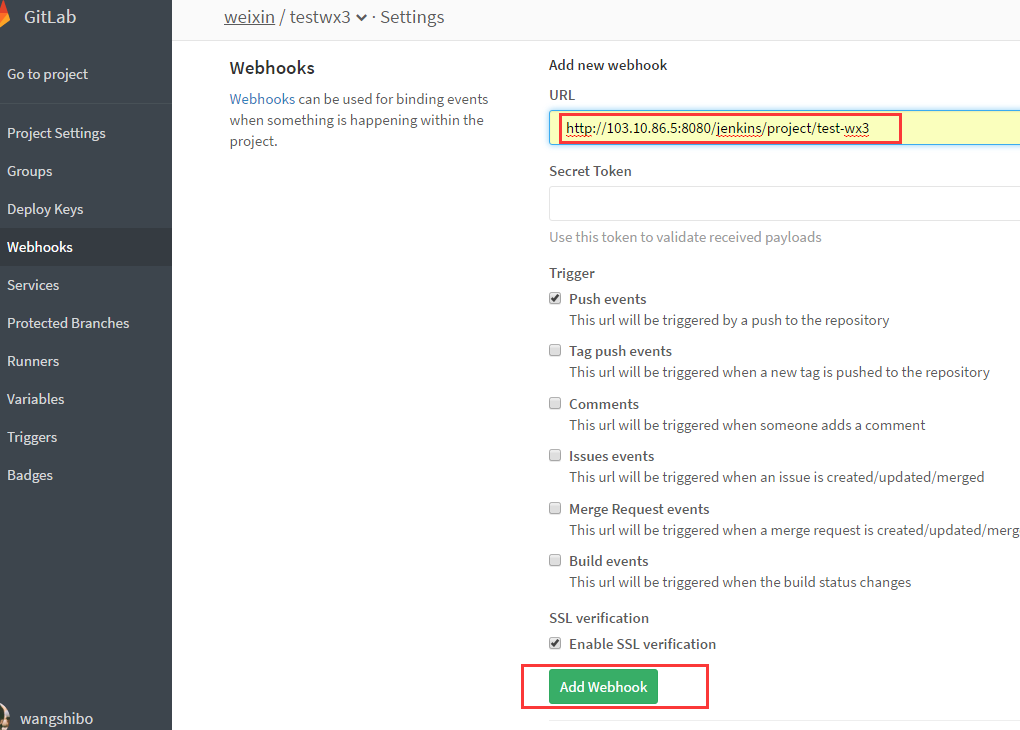The height and width of the screenshot is (730, 1020).
Task: Click the Settings breadcrumb text
Action: [x=412, y=17]
